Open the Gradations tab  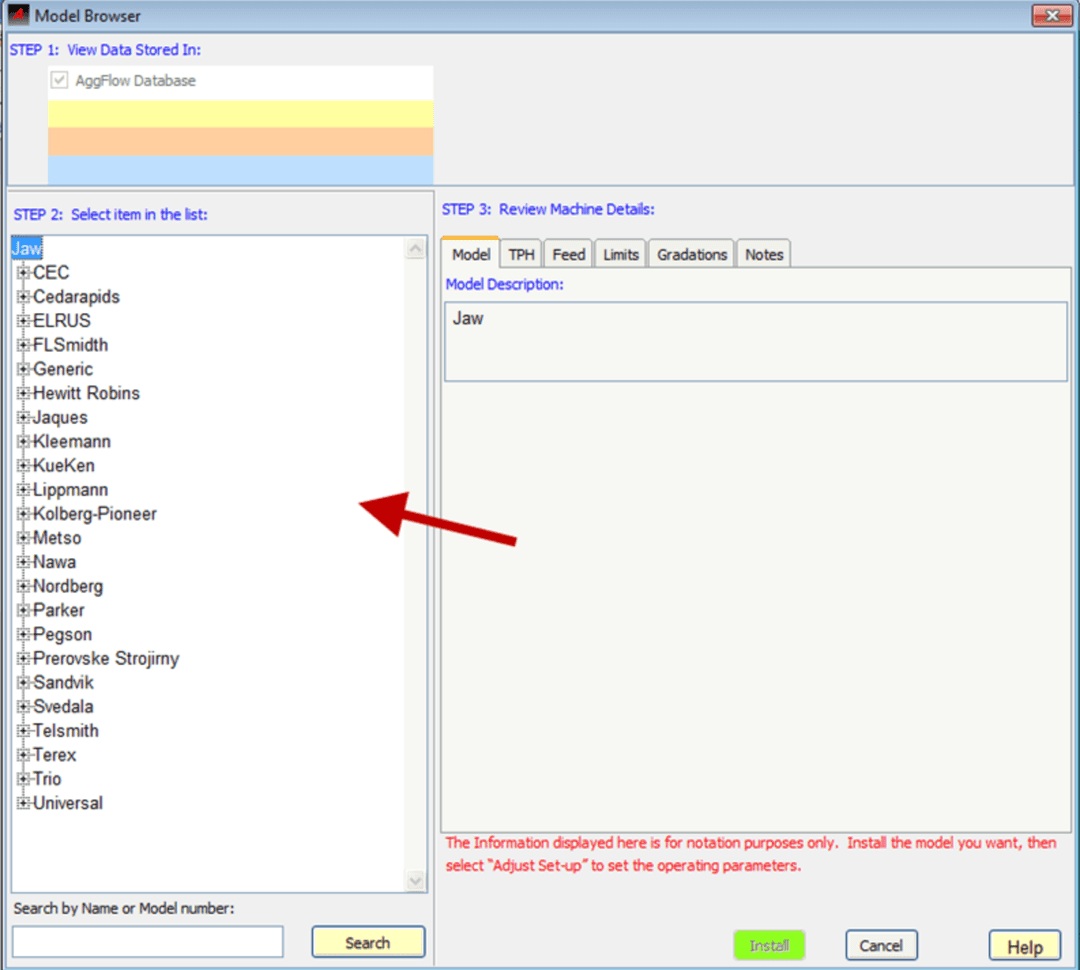pyautogui.click(x=691, y=255)
